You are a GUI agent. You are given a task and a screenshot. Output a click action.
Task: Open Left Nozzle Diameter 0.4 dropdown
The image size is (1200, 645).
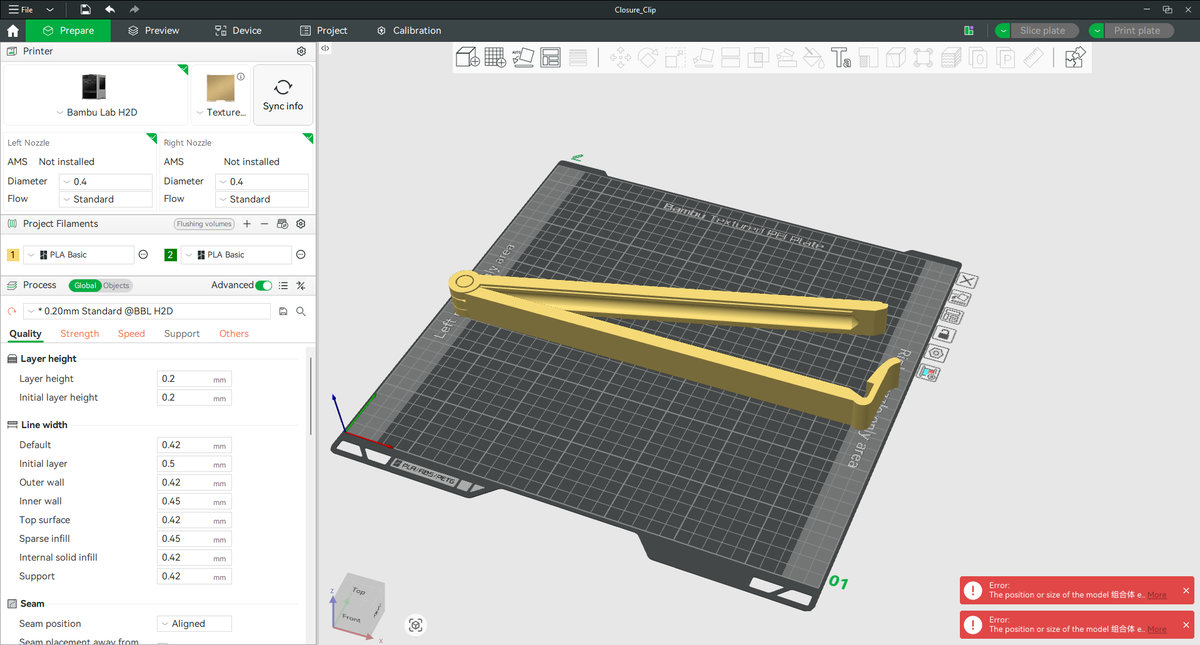pyautogui.click(x=106, y=182)
